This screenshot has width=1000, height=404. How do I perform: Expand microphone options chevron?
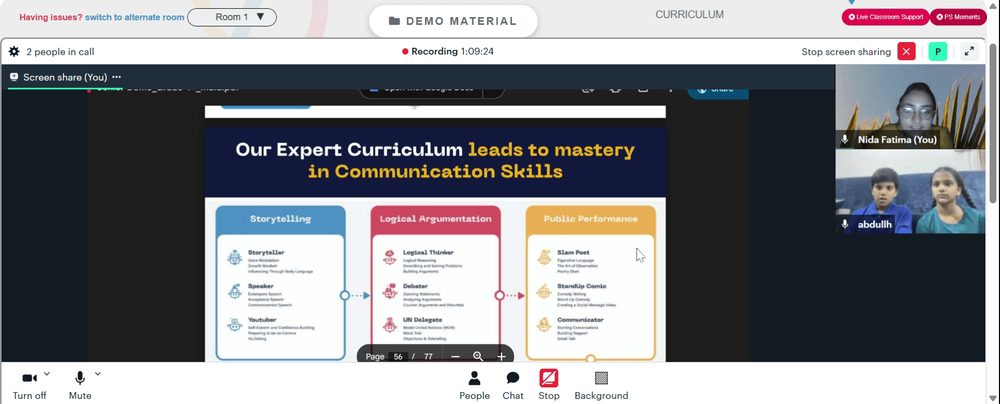click(x=98, y=374)
